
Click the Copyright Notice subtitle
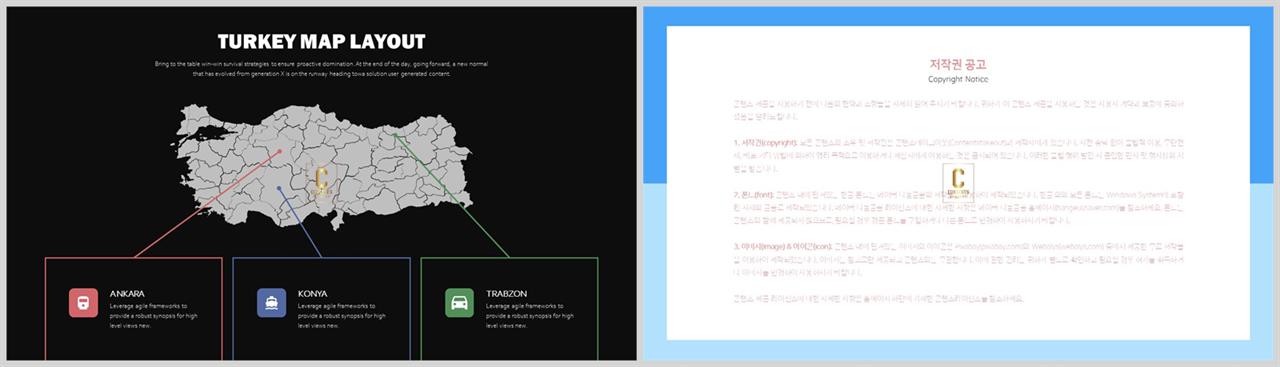pos(958,78)
